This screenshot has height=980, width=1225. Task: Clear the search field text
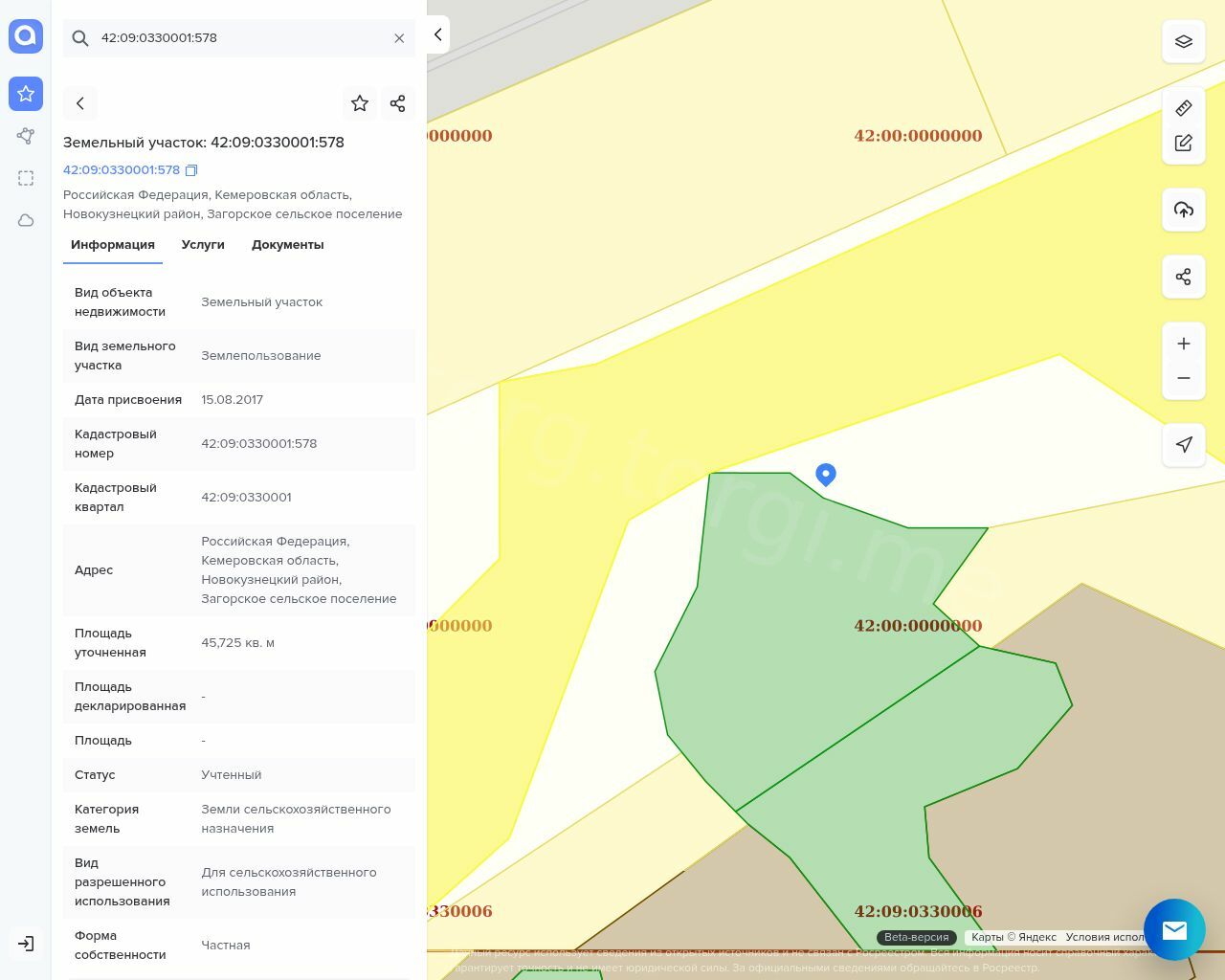[399, 38]
